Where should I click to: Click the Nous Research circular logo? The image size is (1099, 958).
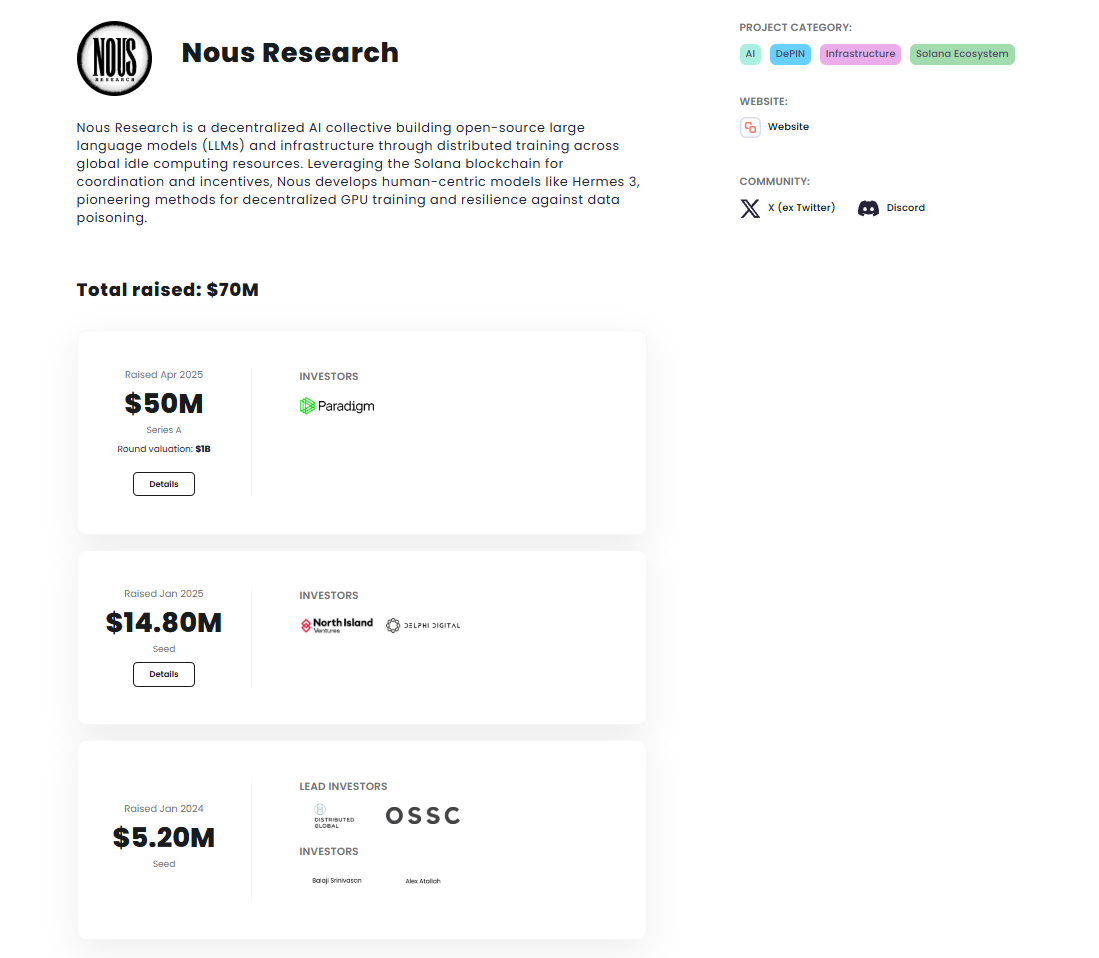click(x=114, y=58)
